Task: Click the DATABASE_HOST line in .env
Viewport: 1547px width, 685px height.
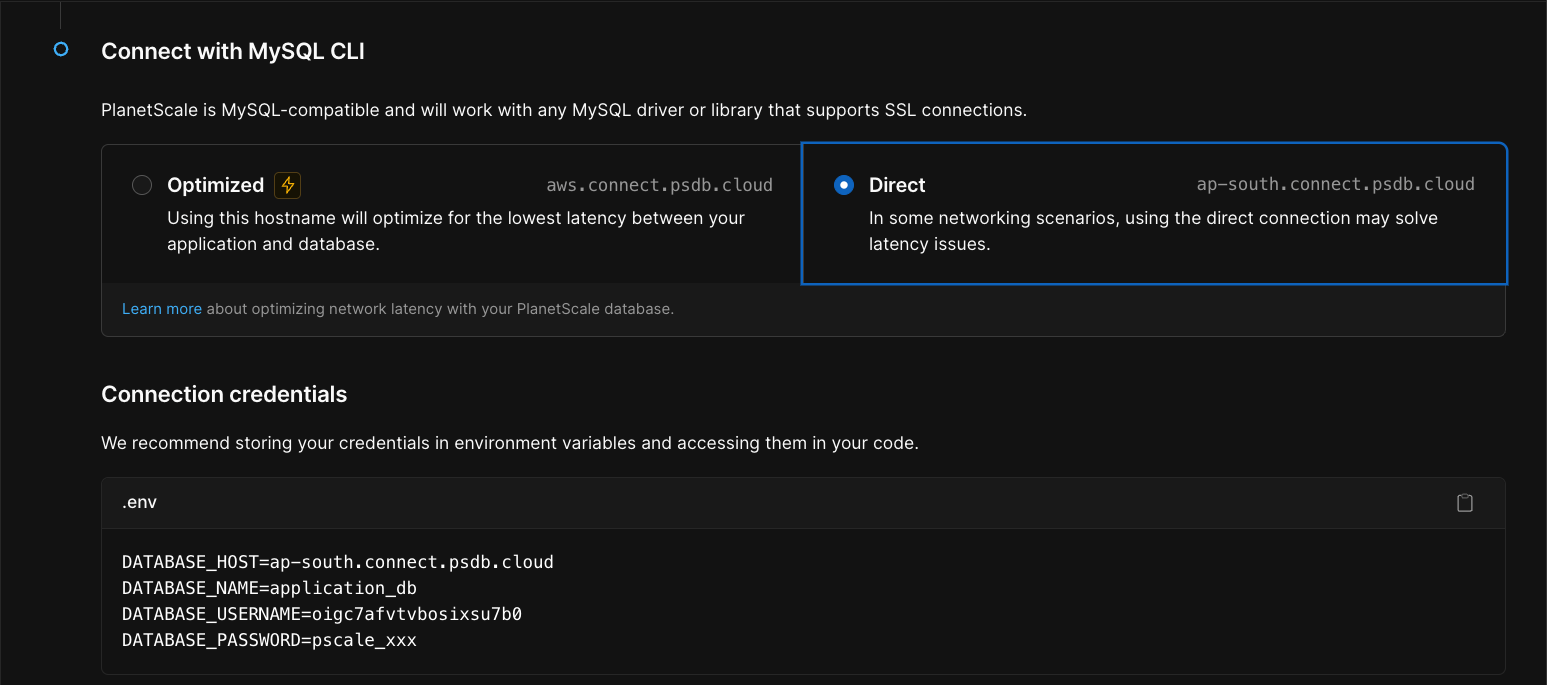Action: (x=338, y=562)
